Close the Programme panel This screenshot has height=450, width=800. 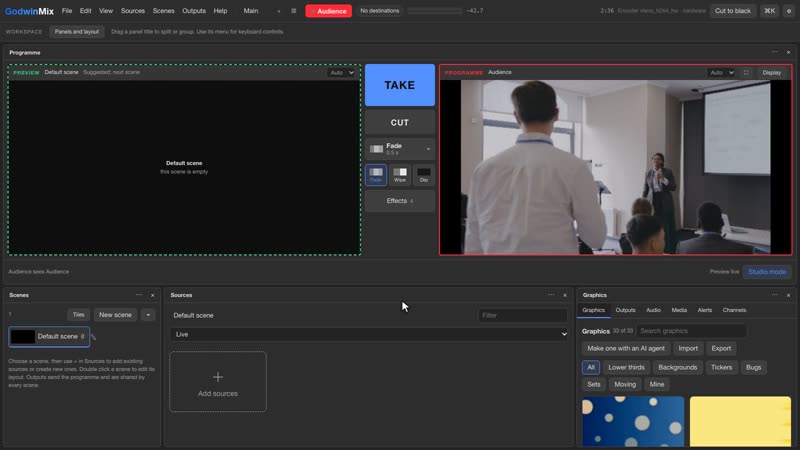788,52
